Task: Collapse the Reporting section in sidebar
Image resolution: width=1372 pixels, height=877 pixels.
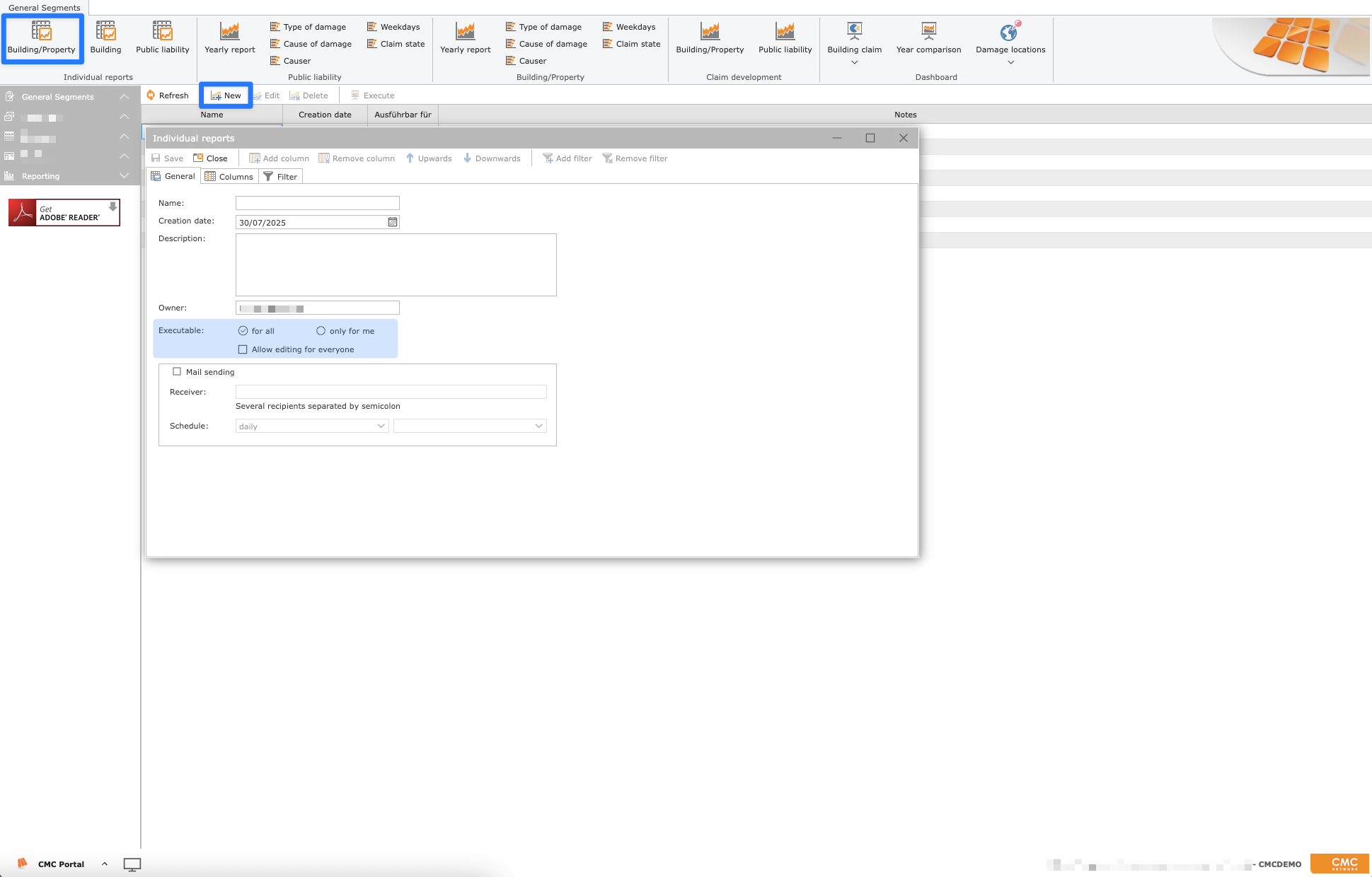Action: tap(124, 175)
